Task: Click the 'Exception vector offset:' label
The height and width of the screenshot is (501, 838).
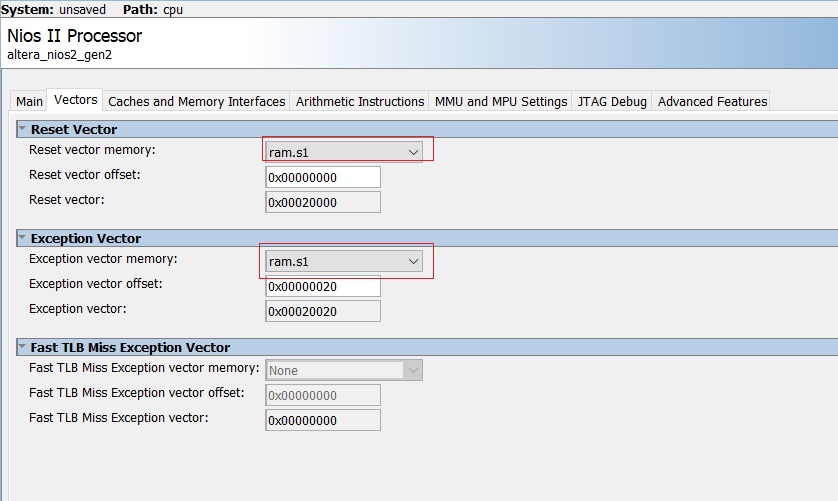Action: 96,284
